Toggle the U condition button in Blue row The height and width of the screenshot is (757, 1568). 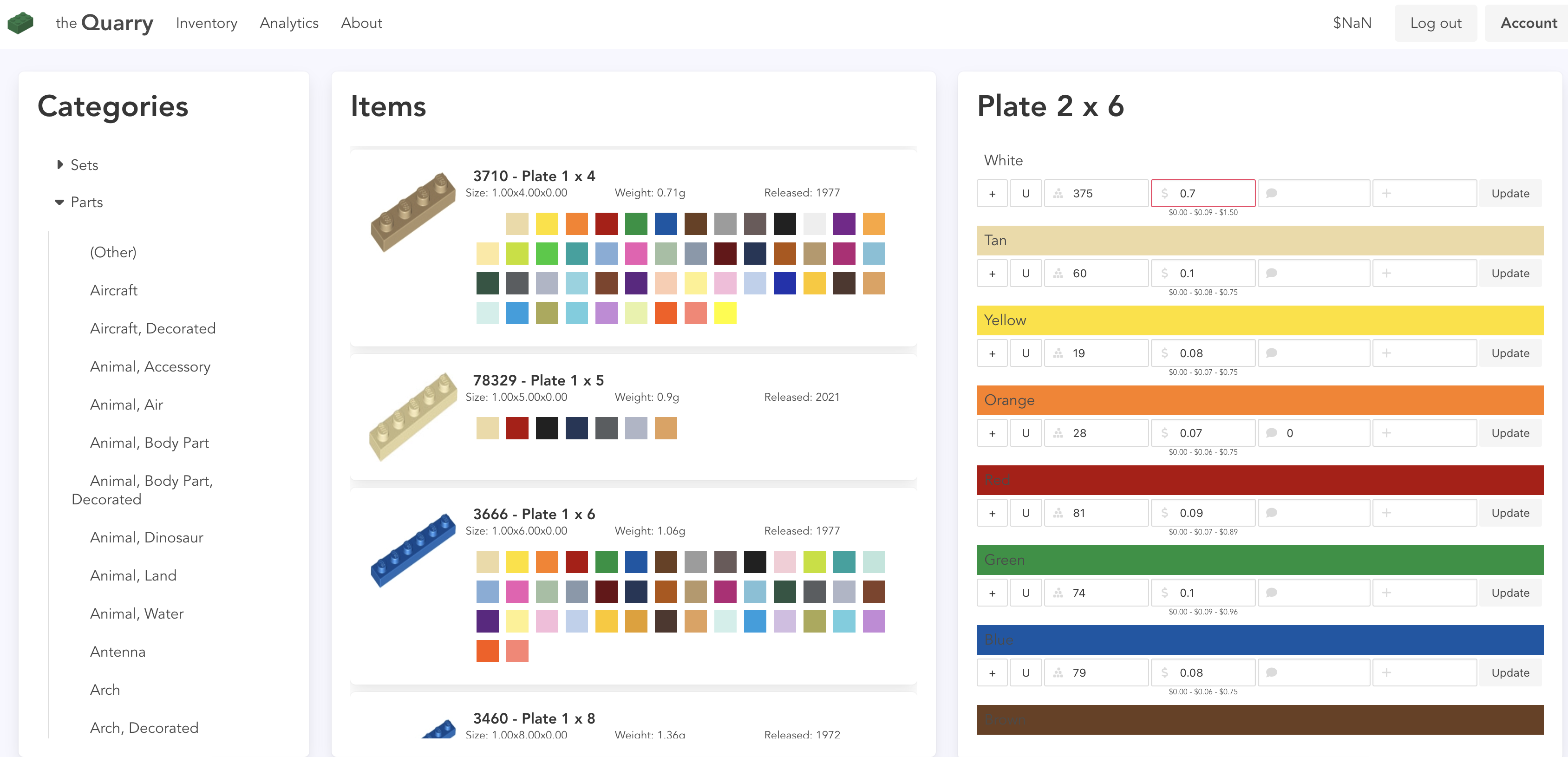pyautogui.click(x=1026, y=672)
